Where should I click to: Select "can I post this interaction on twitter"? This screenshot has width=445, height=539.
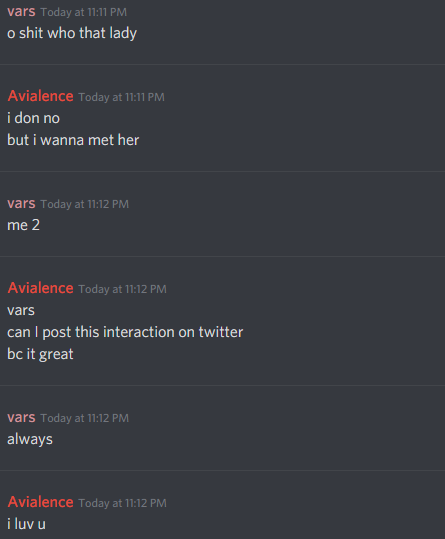[125, 332]
